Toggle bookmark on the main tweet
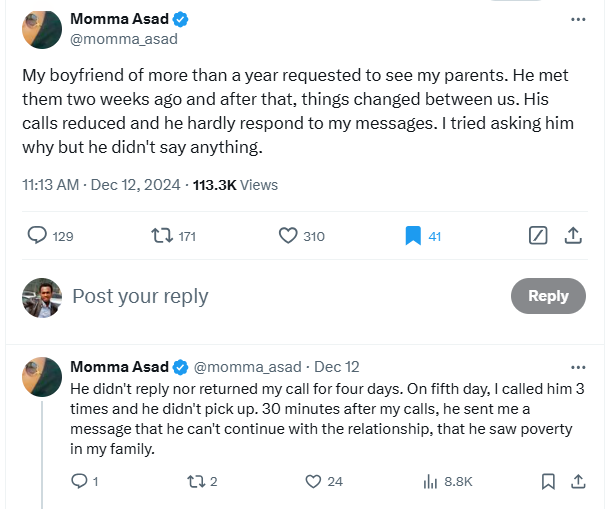This screenshot has width=610, height=509. (412, 236)
